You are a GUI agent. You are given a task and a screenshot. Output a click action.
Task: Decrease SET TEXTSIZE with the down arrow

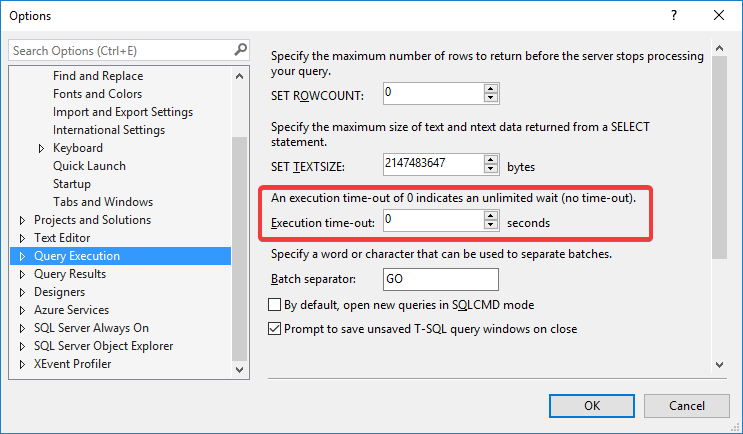491,169
